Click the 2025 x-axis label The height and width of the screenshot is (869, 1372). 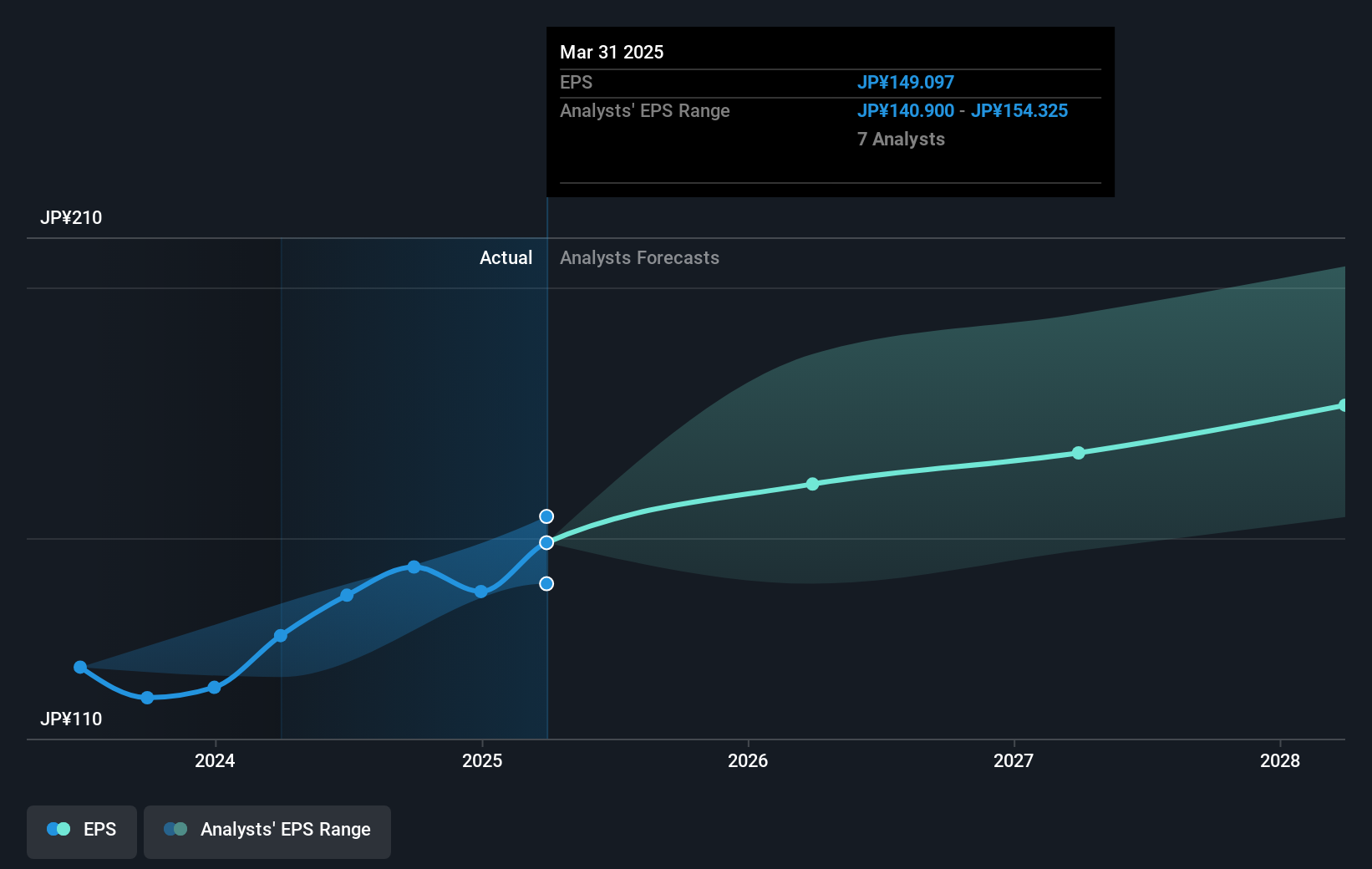point(482,760)
